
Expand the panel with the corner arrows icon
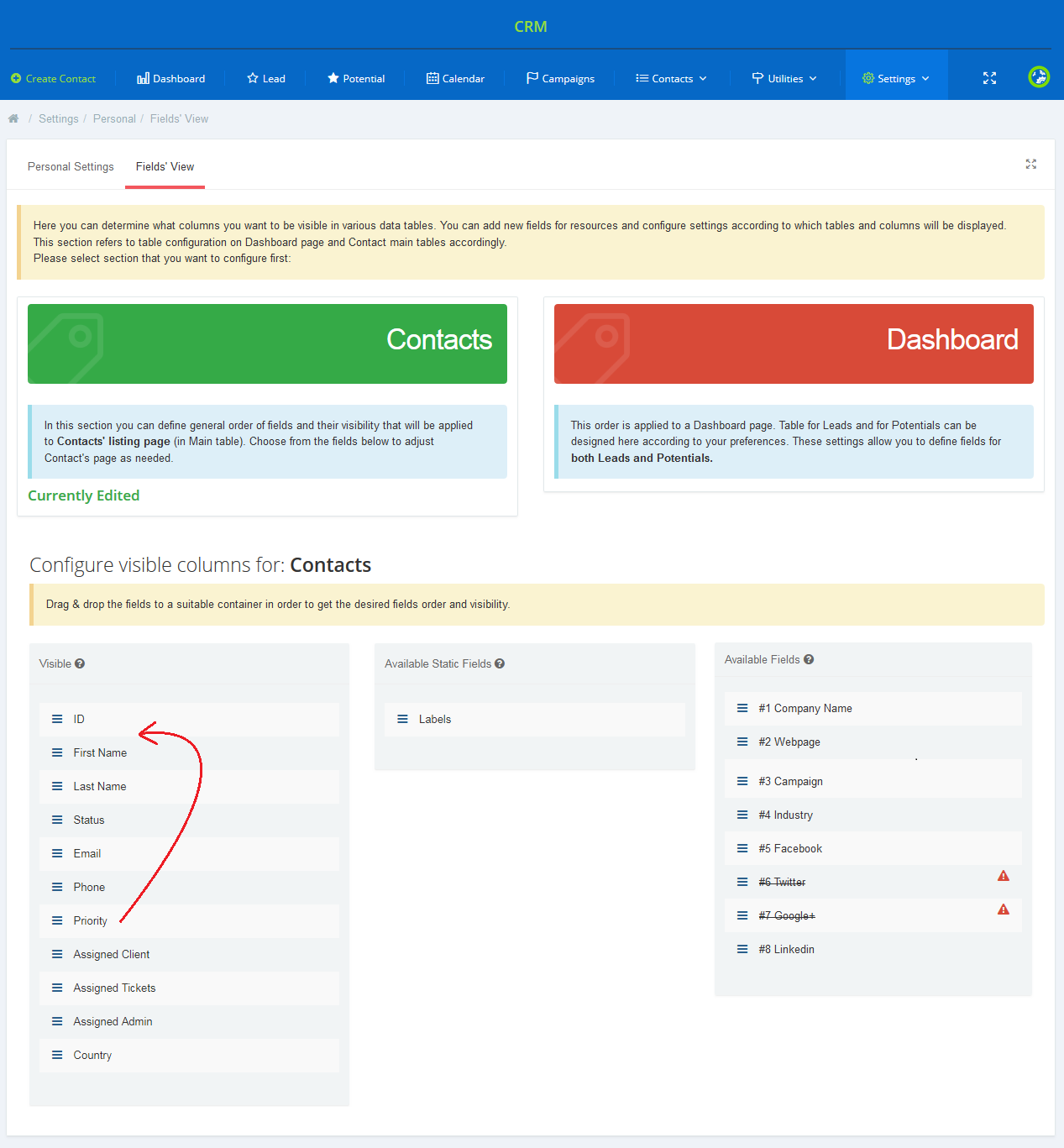[x=1031, y=164]
